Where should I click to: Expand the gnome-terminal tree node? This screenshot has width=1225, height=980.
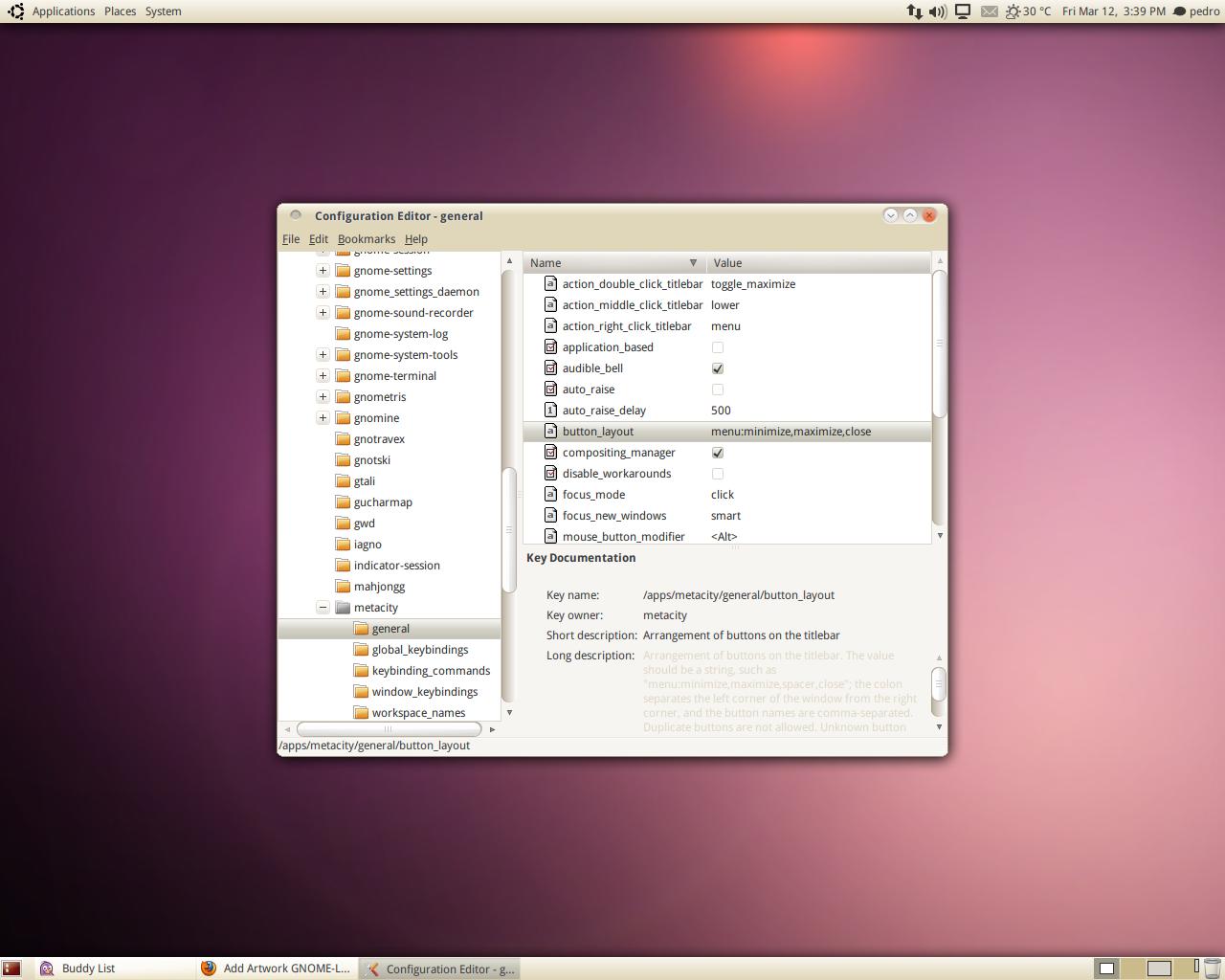[x=323, y=376]
